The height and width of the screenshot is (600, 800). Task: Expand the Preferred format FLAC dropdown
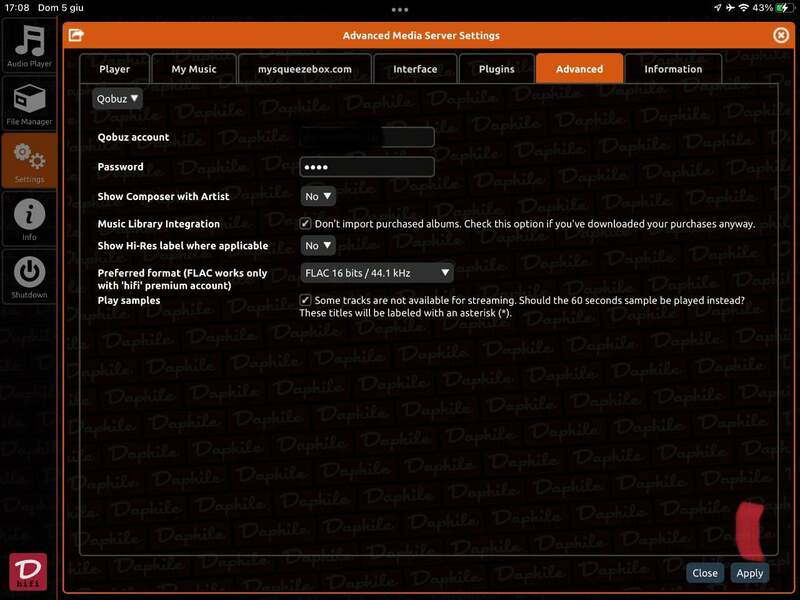(x=377, y=272)
